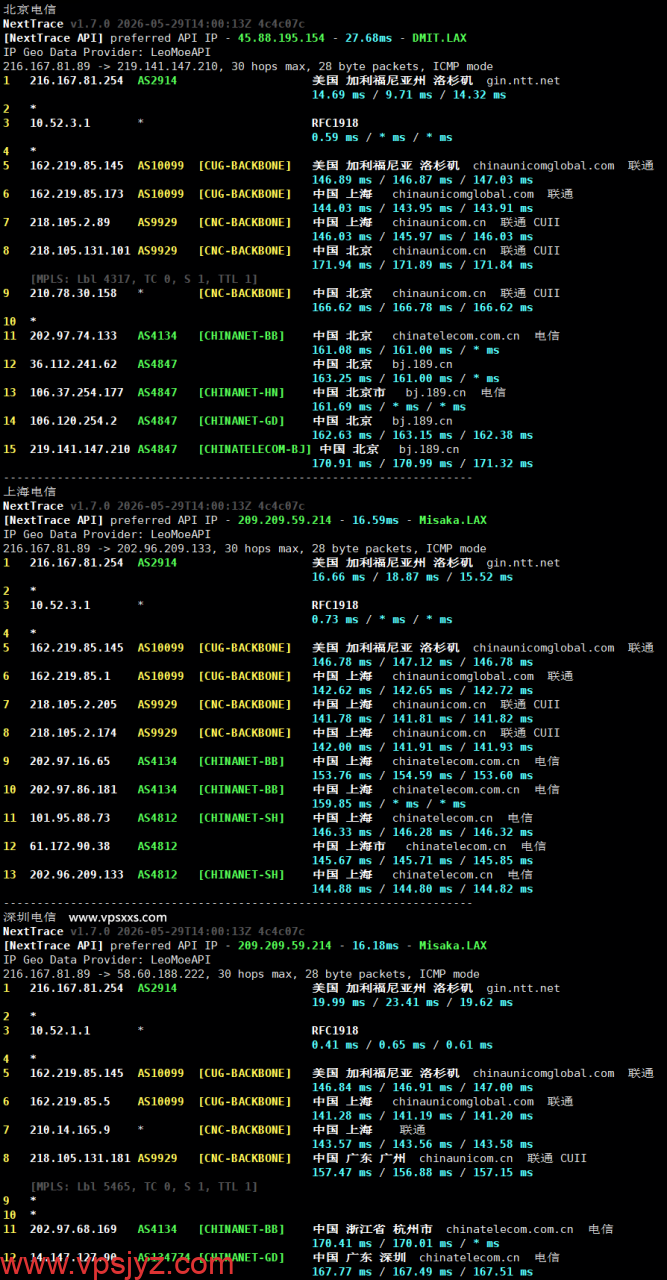The image size is (667, 1280).
Task: Select hop IP 218.105.131.181
Action: 80,1158
